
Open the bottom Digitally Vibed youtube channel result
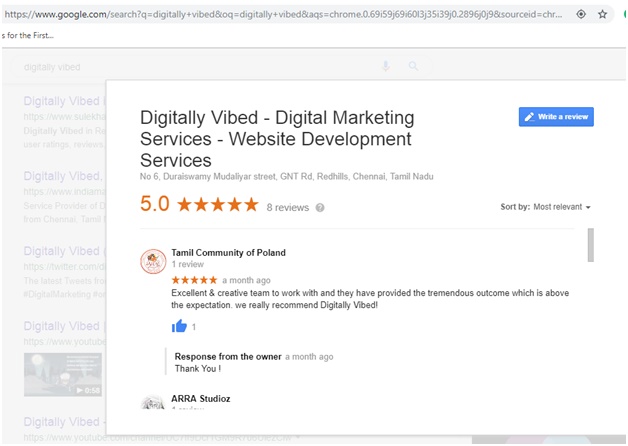tap(64, 422)
